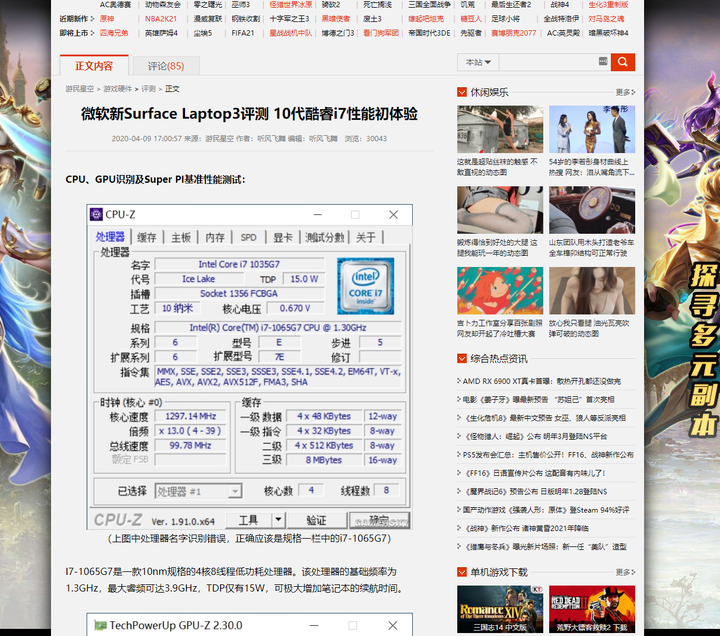Click 更多 next to 休闲娱乐
Screen dimensions: 720x636
[x=625, y=92]
